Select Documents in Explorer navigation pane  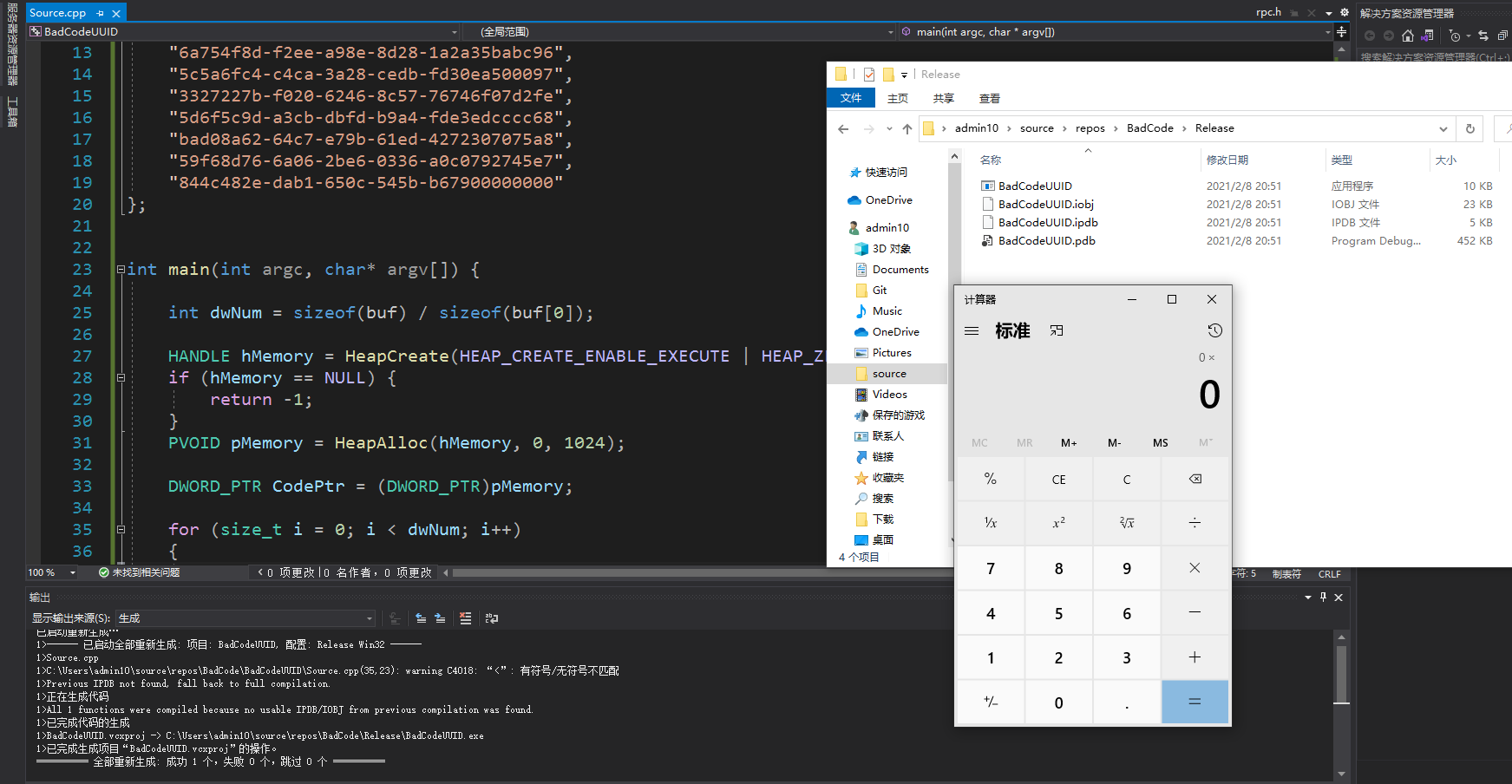coord(900,269)
